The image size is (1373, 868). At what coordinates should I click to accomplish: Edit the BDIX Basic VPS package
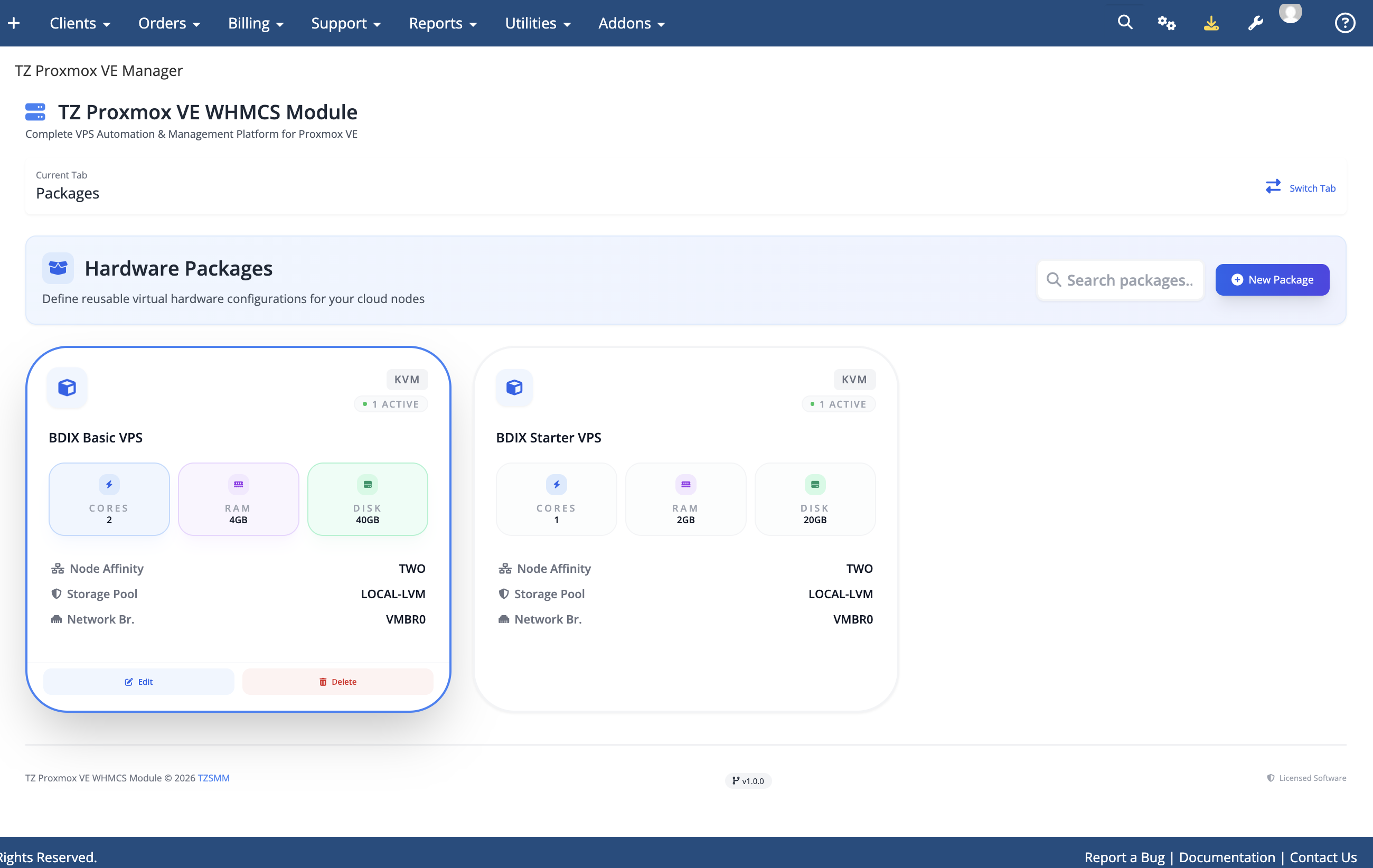(138, 681)
